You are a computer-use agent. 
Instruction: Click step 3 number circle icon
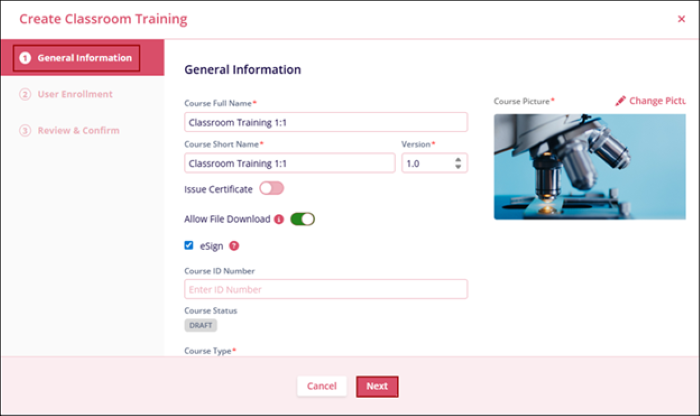click(25, 130)
